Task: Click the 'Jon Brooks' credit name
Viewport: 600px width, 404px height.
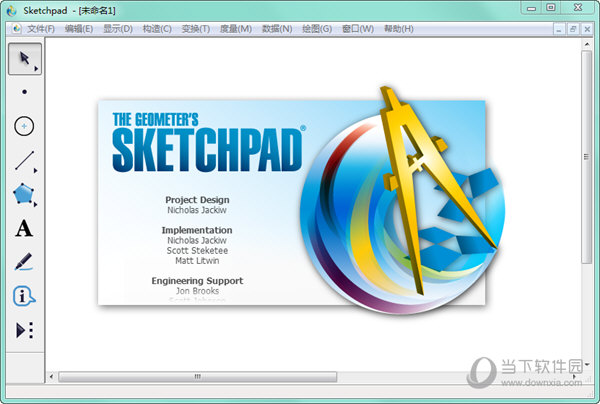Action: 197,291
